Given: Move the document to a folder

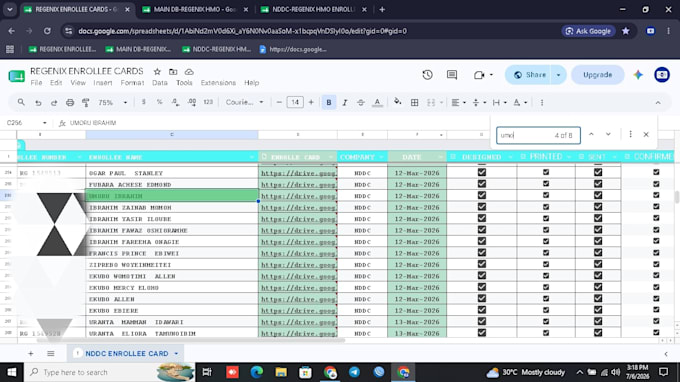Looking at the screenshot, I should tap(173, 72).
